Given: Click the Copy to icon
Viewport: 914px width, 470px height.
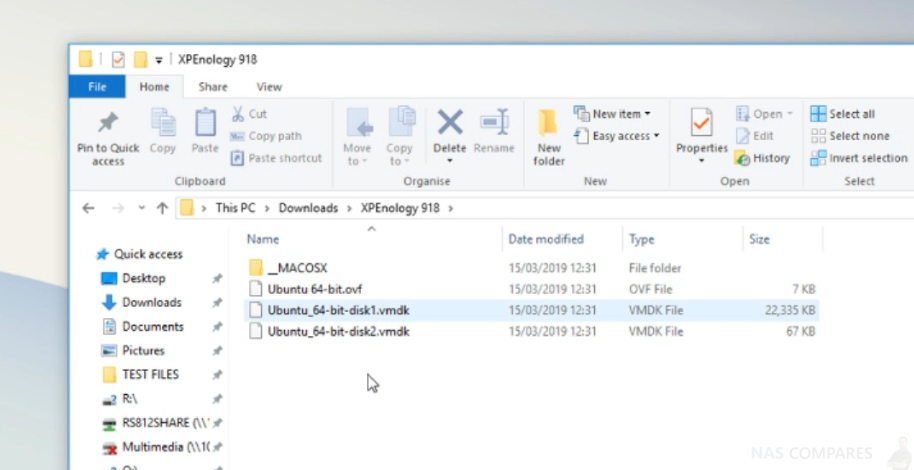Looking at the screenshot, I should tap(400, 122).
